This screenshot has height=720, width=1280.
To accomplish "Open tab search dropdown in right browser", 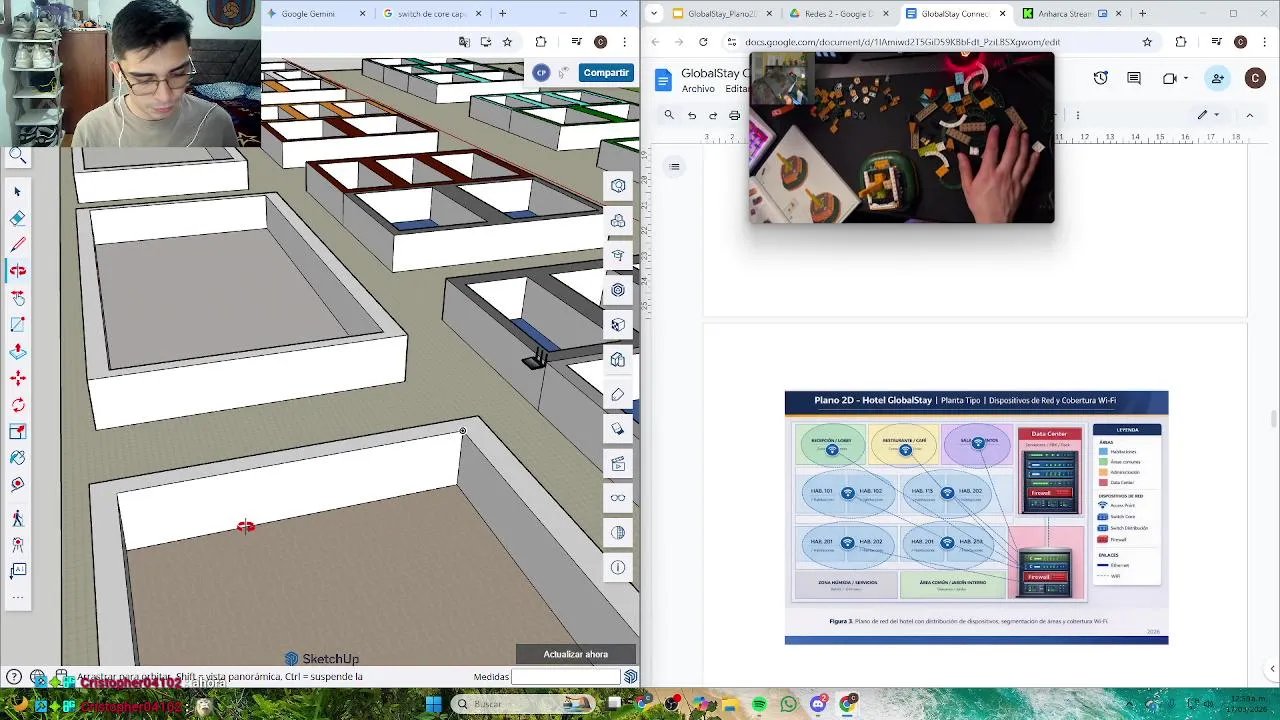I will tap(654, 14).
